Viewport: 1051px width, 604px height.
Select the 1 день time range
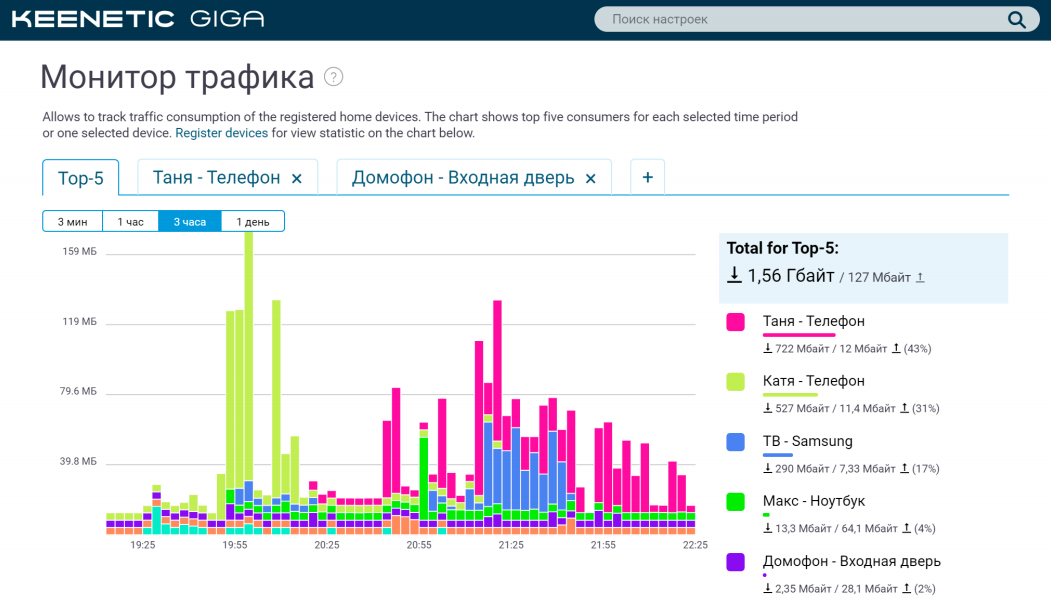252,221
